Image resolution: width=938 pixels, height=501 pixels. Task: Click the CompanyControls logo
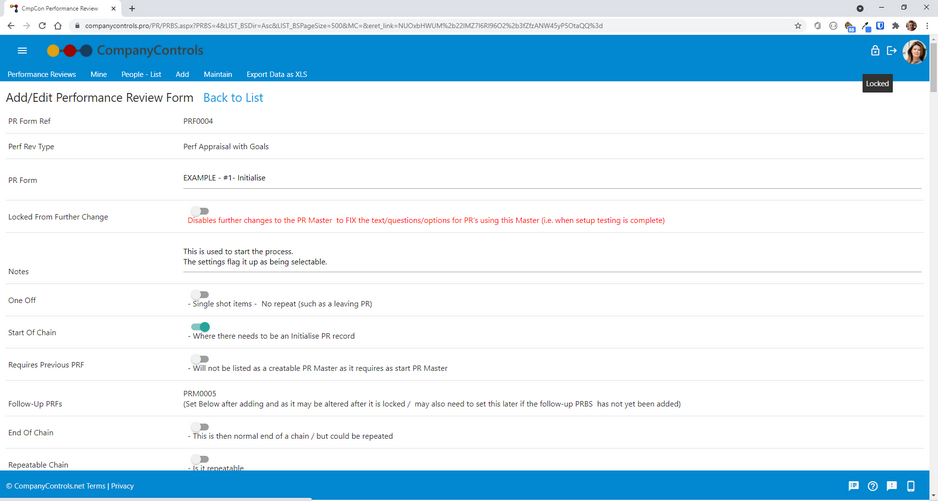pyautogui.click(x=125, y=50)
